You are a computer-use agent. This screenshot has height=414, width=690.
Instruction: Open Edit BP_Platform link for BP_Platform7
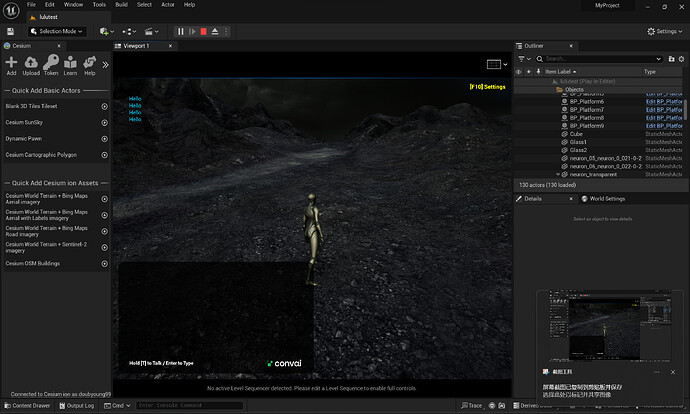coord(664,110)
